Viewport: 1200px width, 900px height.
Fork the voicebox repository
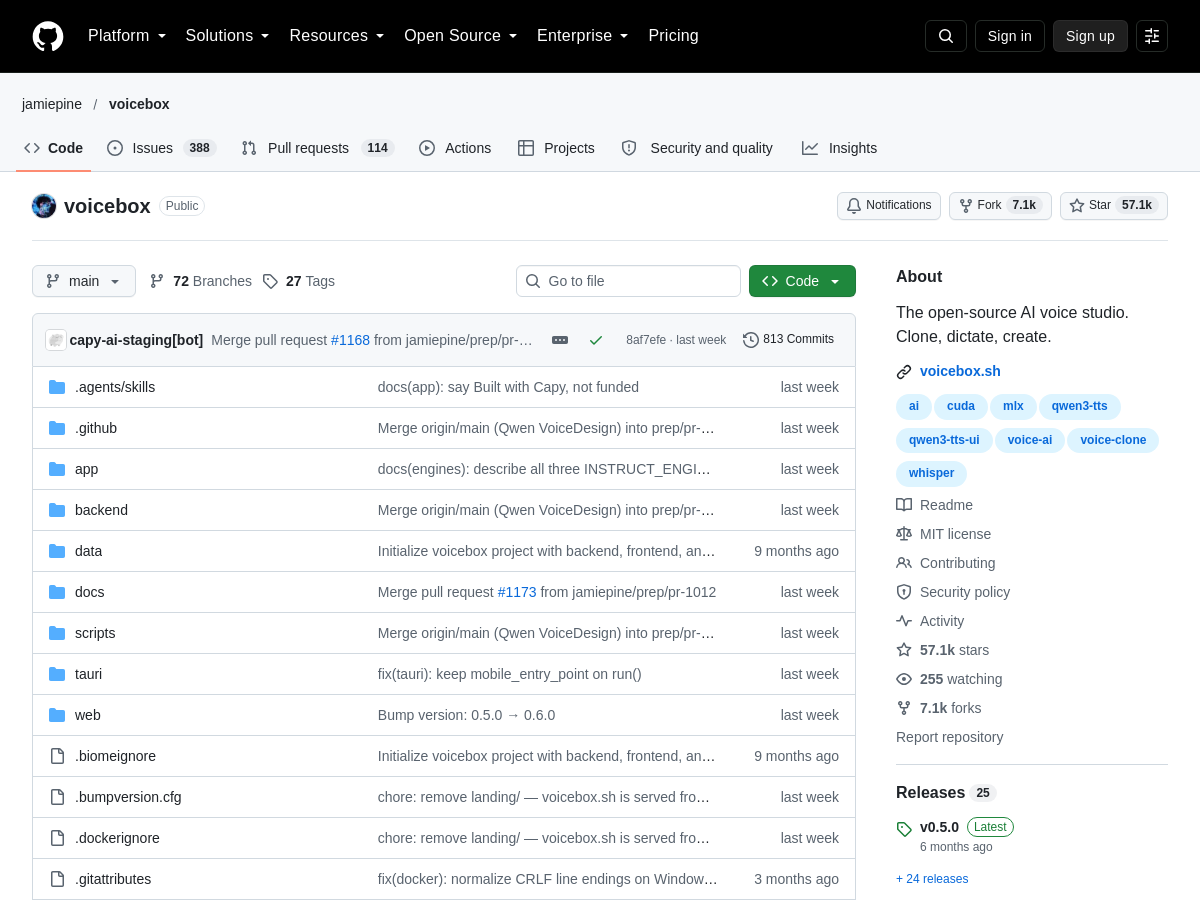1000,206
